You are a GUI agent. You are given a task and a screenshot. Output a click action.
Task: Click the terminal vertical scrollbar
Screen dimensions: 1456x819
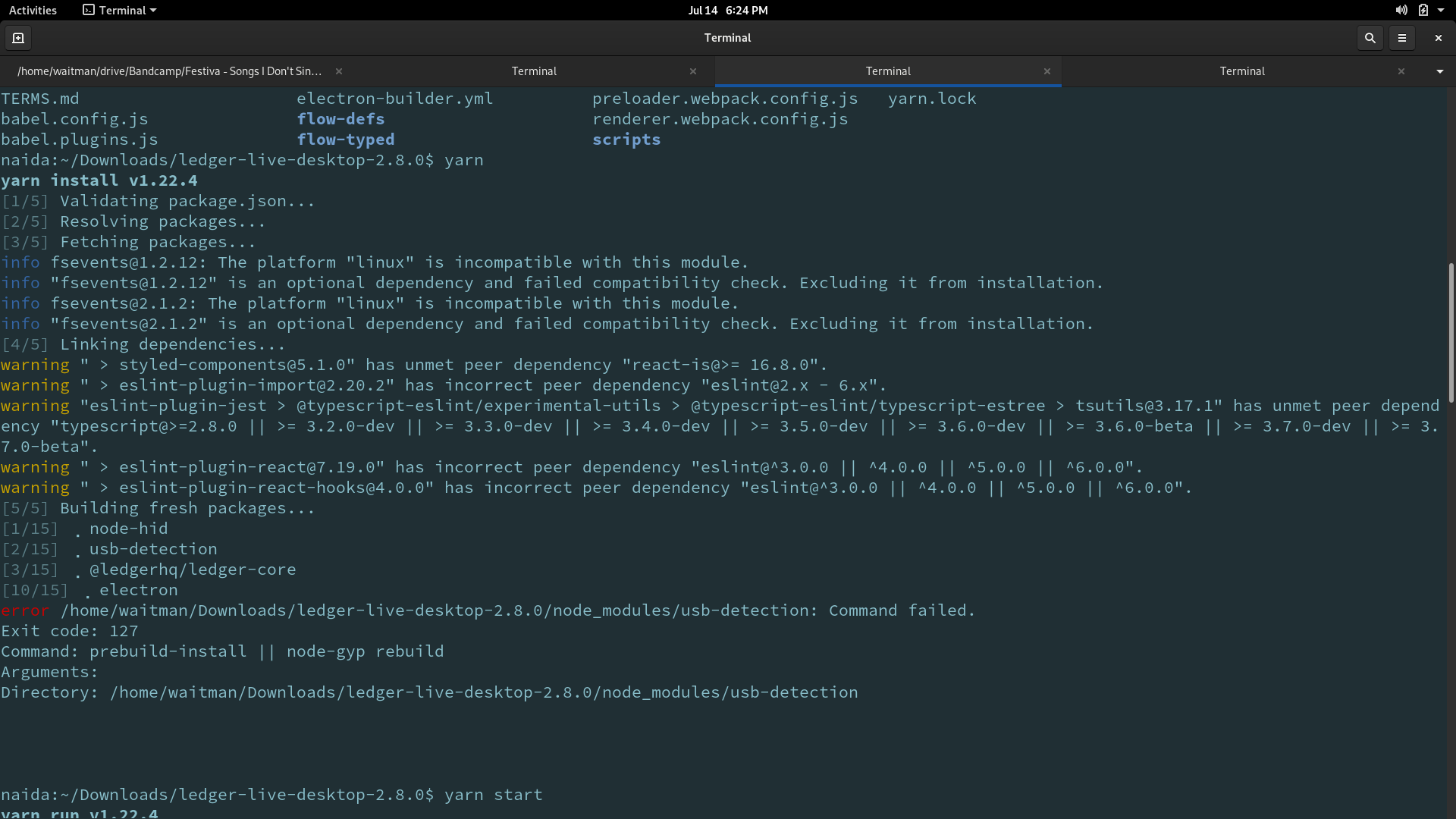click(x=1451, y=332)
